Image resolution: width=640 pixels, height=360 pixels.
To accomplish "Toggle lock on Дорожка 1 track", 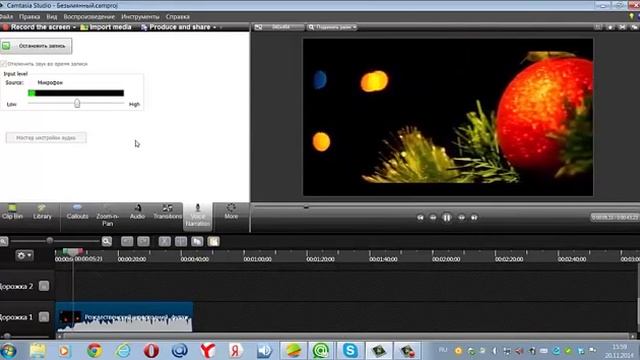I will tap(44, 317).
